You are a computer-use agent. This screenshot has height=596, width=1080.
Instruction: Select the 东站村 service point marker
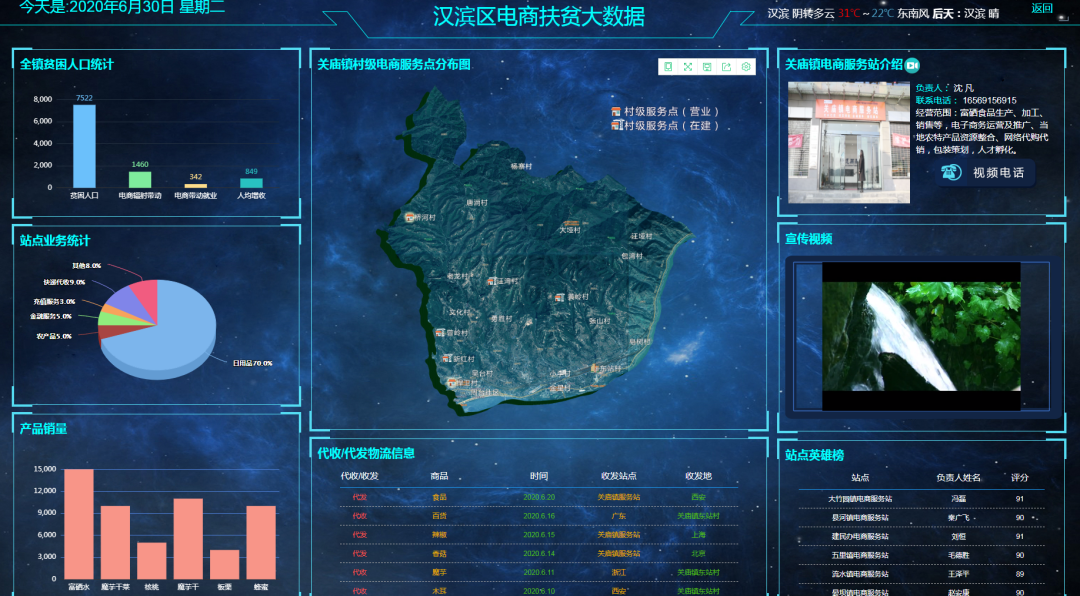[594, 369]
